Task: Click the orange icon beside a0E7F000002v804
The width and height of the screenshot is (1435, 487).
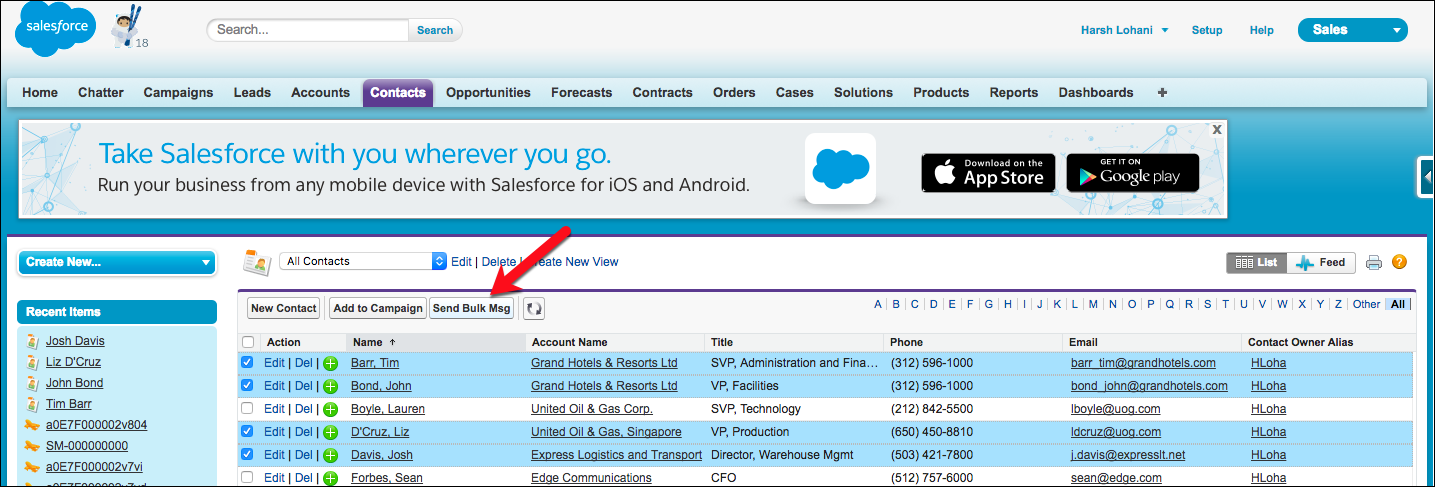Action: tap(32, 425)
